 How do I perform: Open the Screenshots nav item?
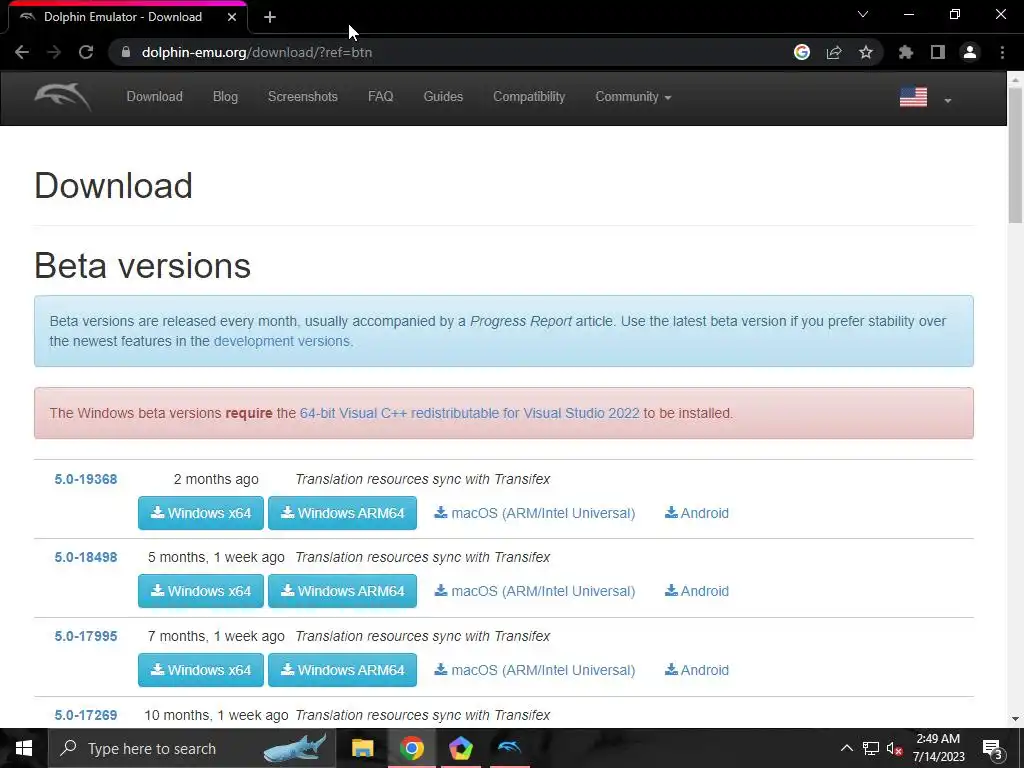[x=303, y=97]
